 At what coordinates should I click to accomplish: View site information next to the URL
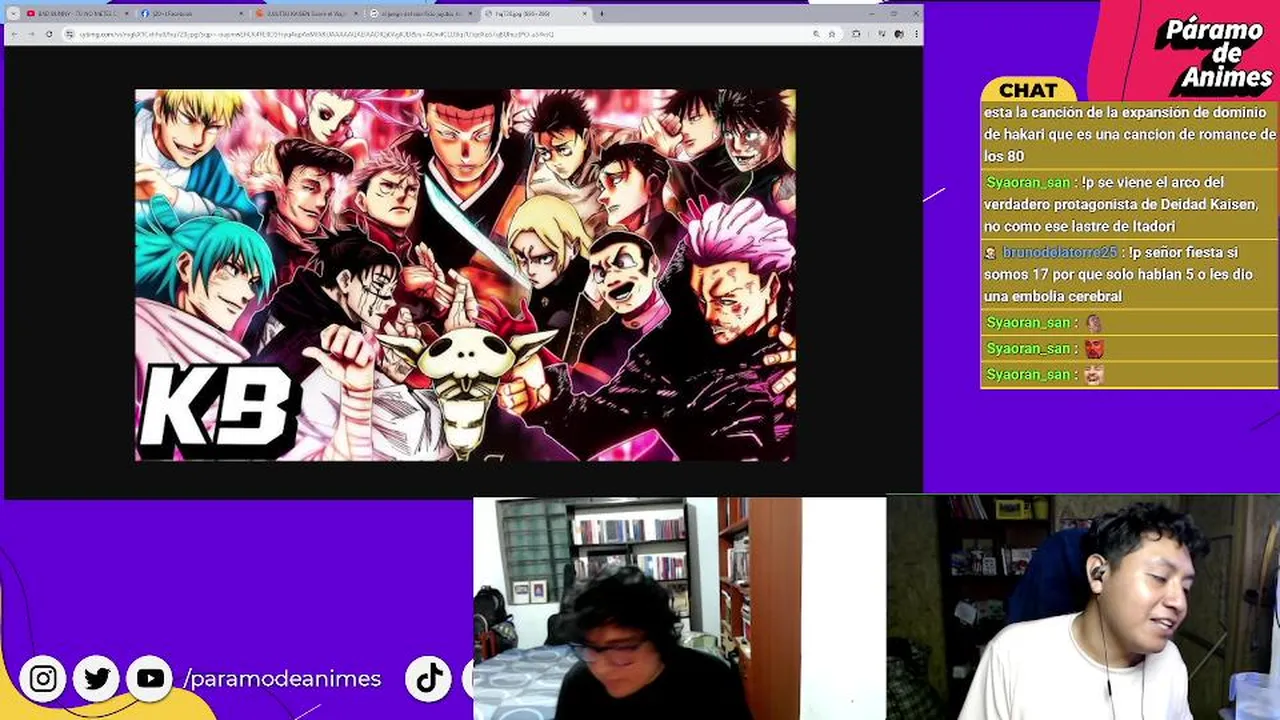point(70,34)
